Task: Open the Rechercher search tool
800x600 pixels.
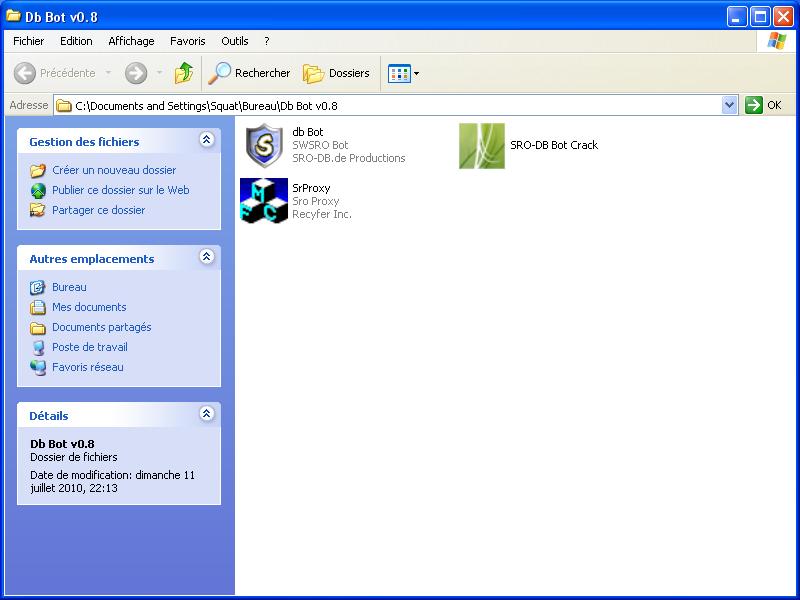Action: (249, 73)
